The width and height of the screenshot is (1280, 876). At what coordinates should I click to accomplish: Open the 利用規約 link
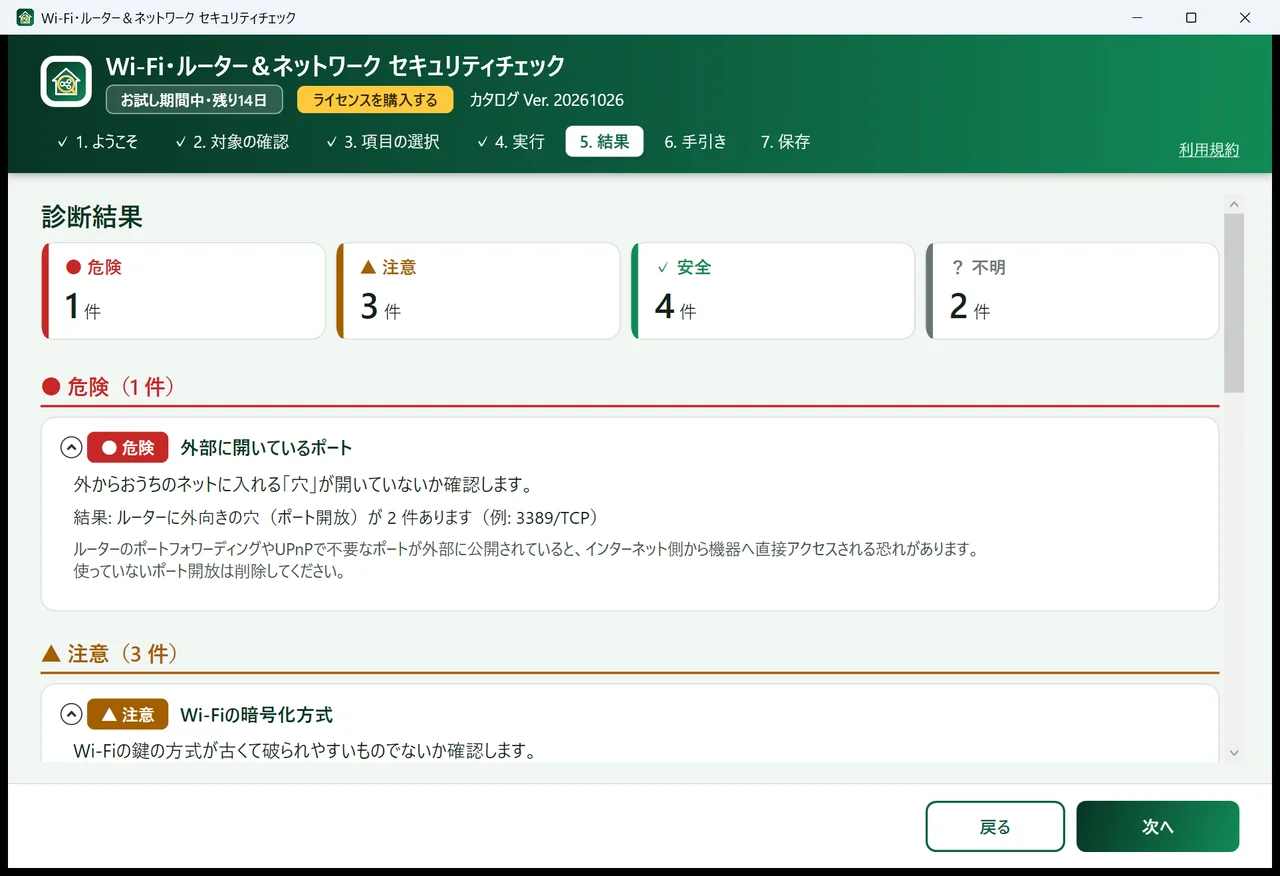pyautogui.click(x=1209, y=150)
